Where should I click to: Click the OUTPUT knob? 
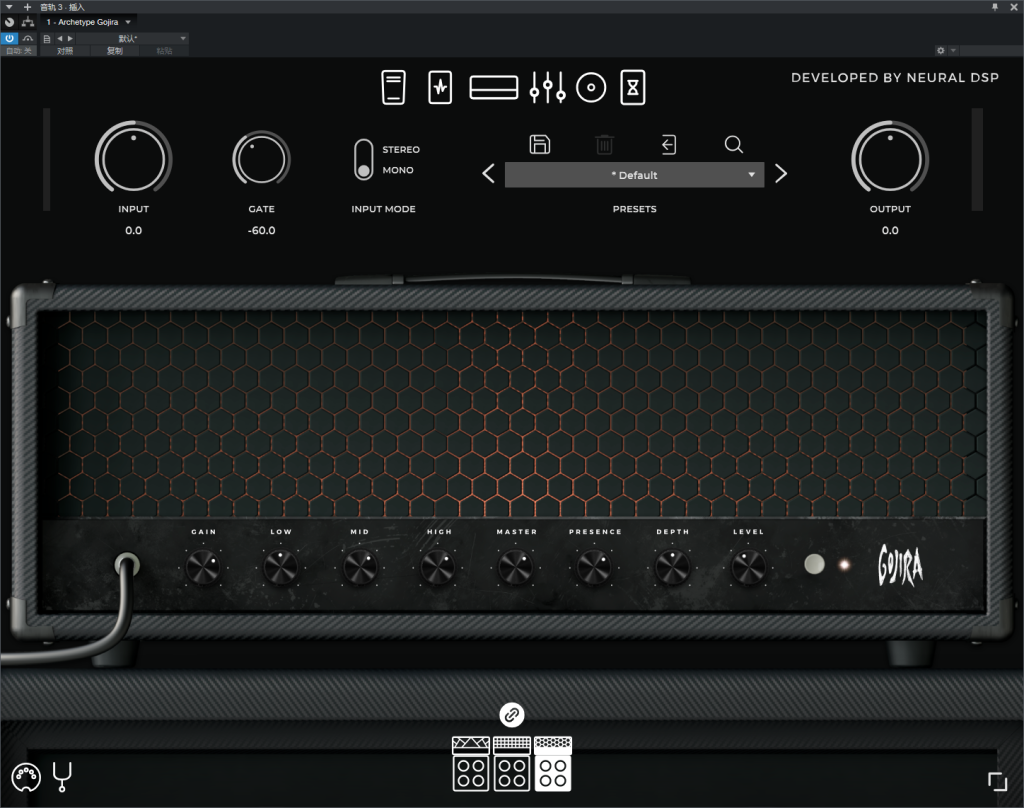pos(889,157)
